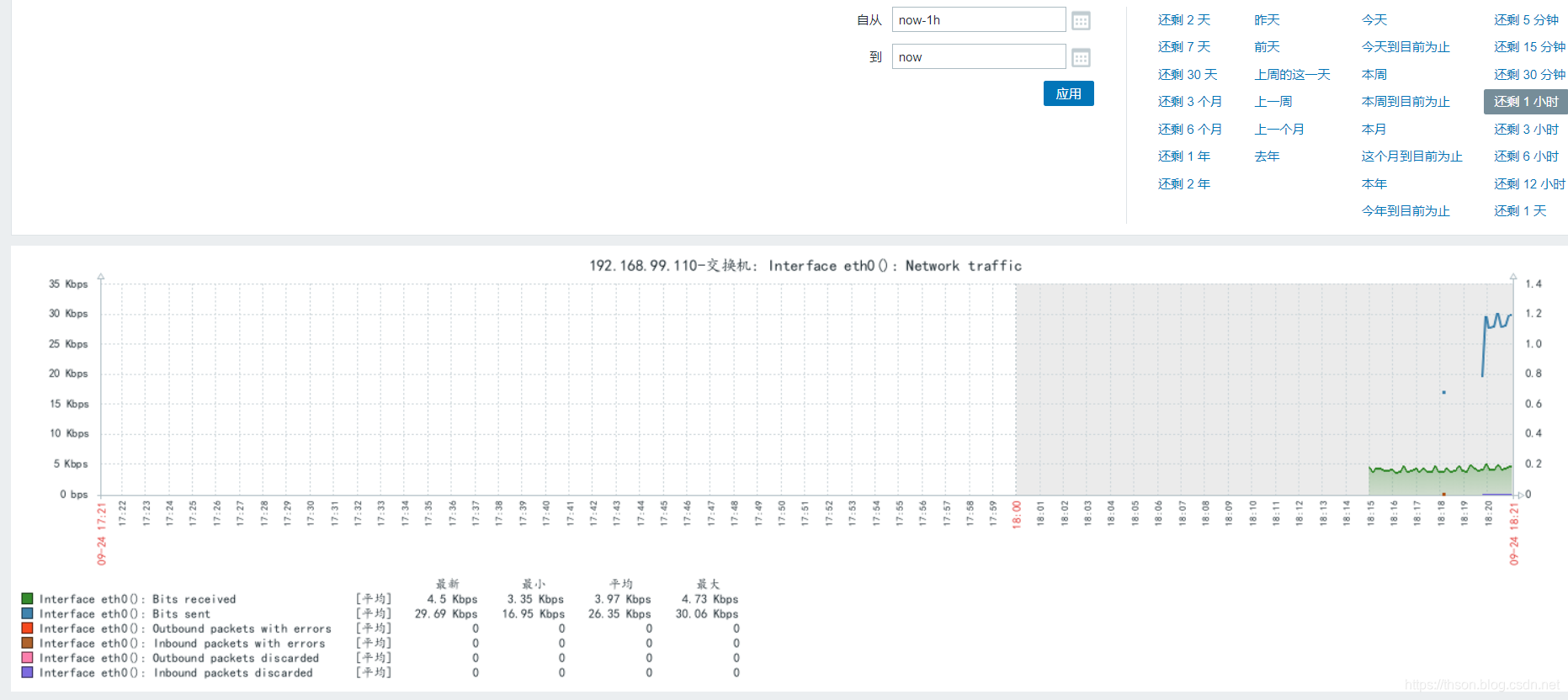Screen dimensions: 1568x700
Task: Pick the 本月 time range
Action: point(1374,129)
